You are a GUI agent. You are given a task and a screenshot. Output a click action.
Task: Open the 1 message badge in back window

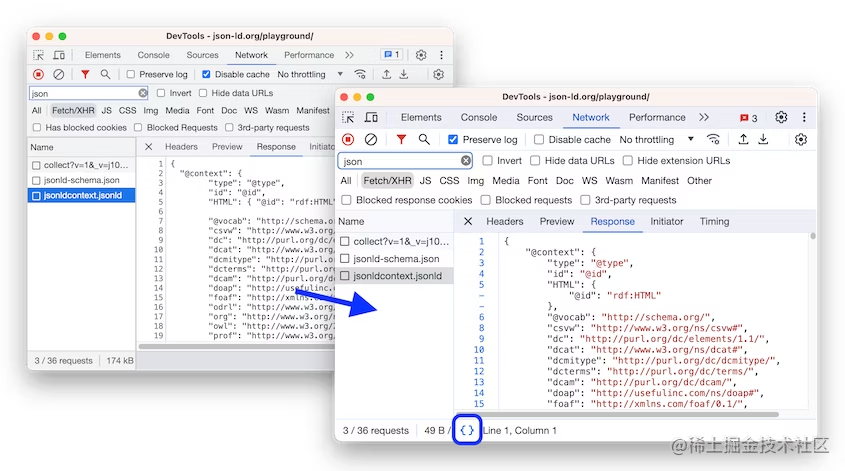tap(392, 54)
